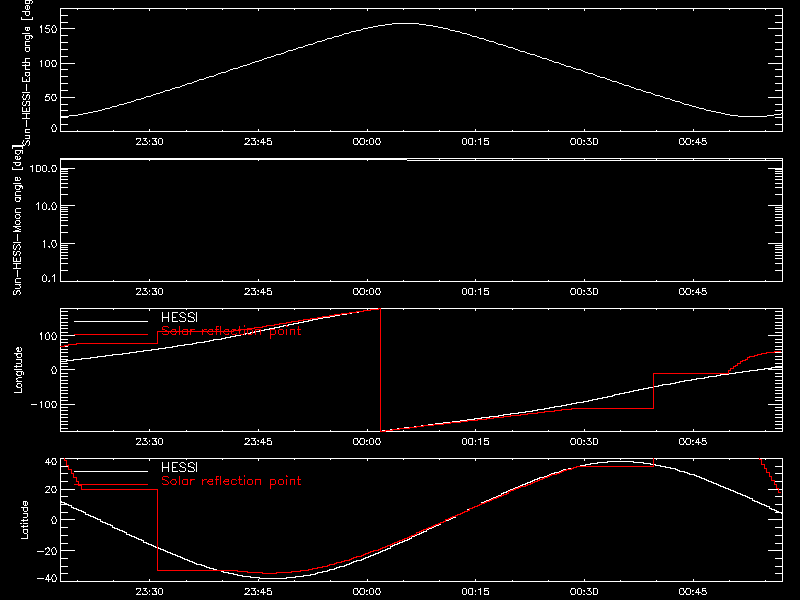Screen dimensions: 800x600
Task: Click the 0.1 tick on Moon angle axis
Action: (x=49, y=278)
